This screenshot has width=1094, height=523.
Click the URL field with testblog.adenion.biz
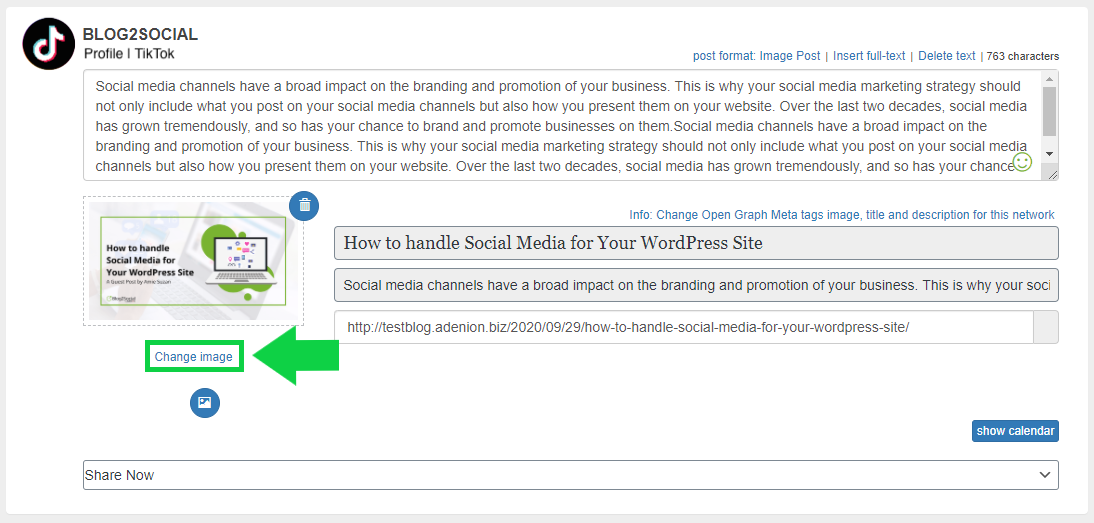click(x=684, y=327)
